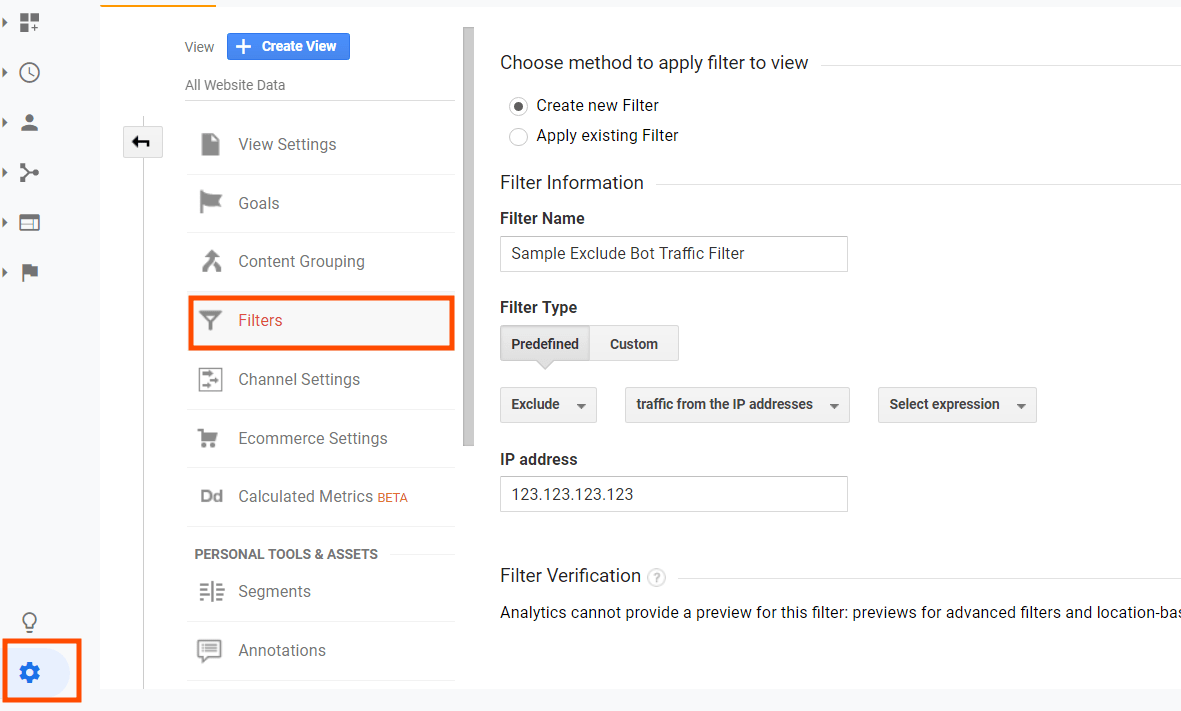
Task: Click the IP address input field
Action: pos(673,493)
